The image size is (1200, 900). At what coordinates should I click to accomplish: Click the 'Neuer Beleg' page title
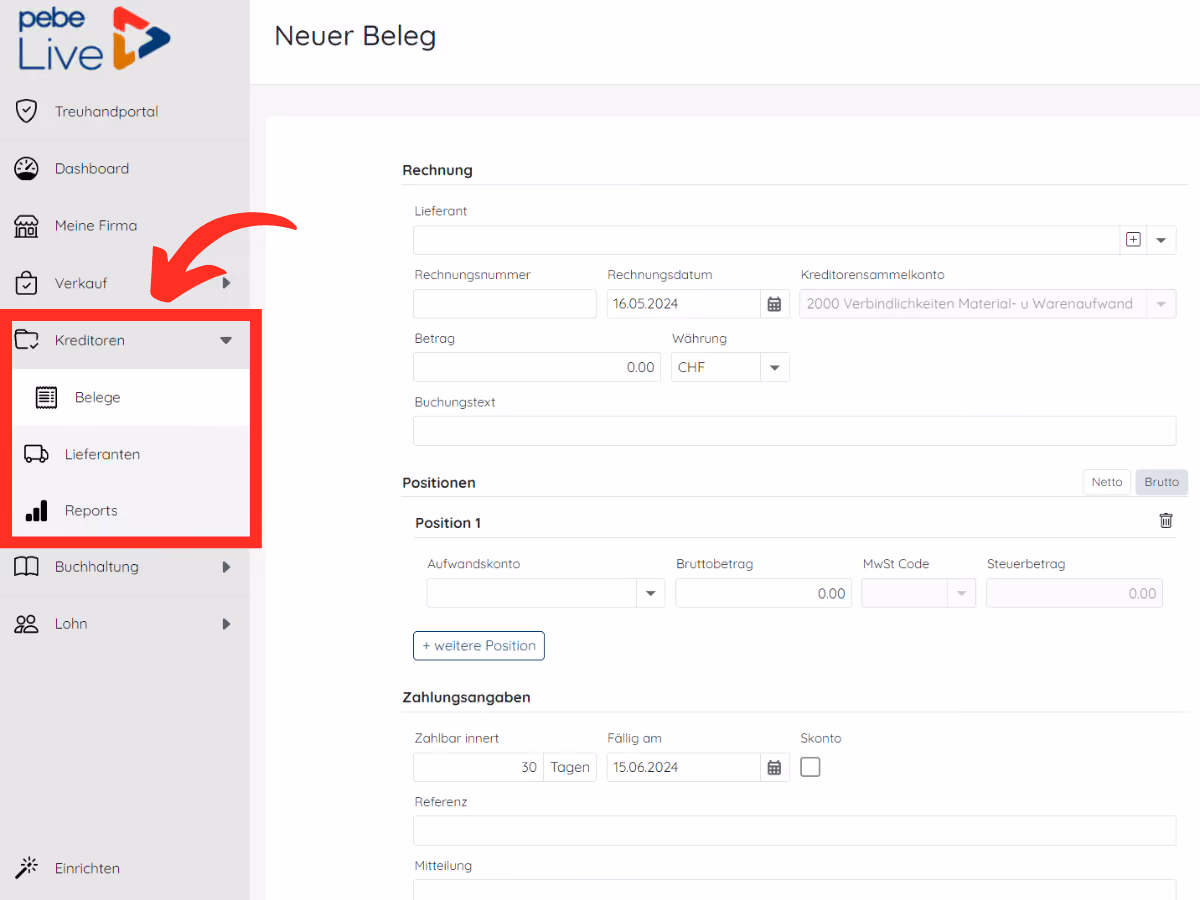(x=355, y=36)
